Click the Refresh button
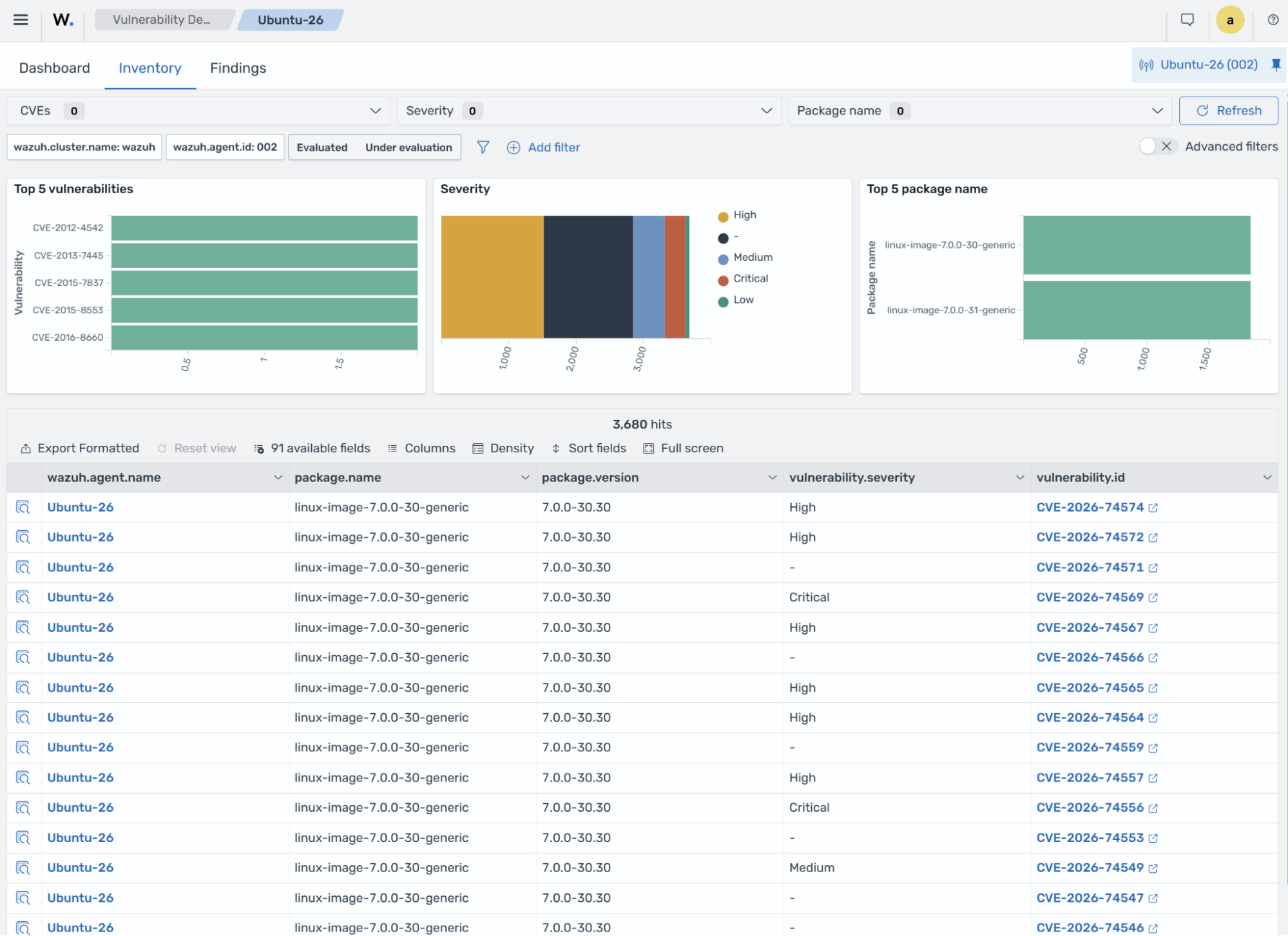This screenshot has width=1288, height=936. click(1229, 111)
